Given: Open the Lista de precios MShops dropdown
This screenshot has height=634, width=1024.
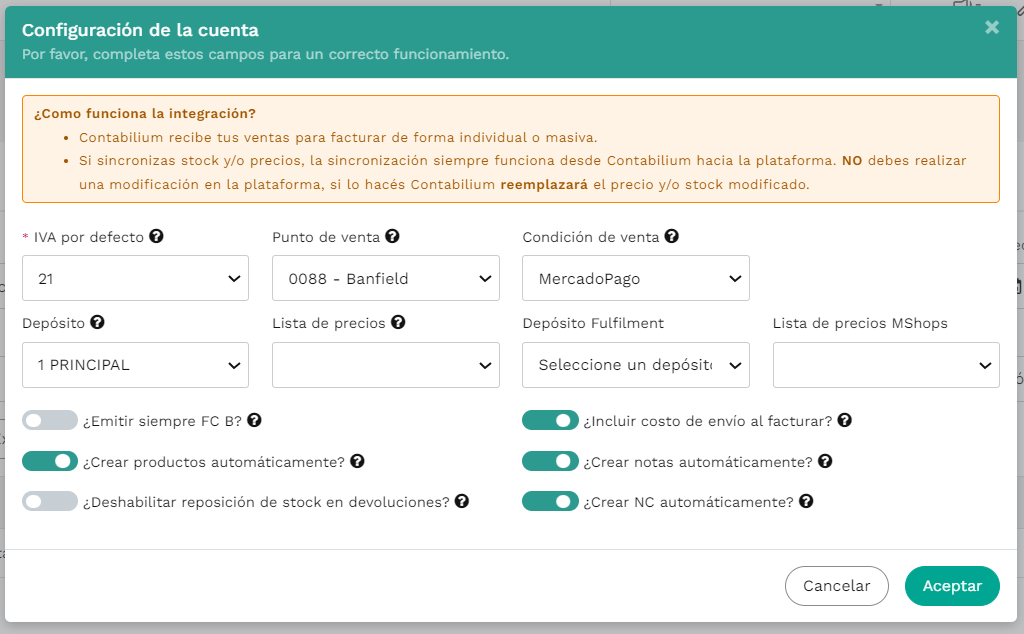Looking at the screenshot, I should [886, 365].
